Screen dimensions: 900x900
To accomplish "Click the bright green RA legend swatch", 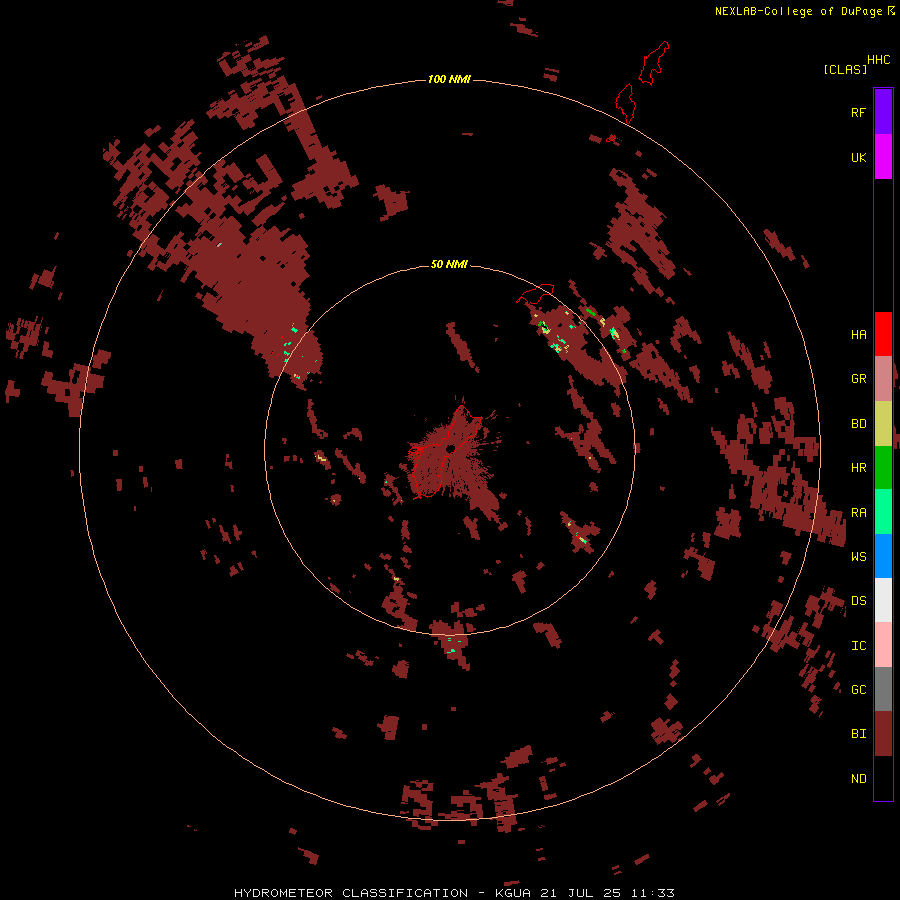I will [x=883, y=512].
